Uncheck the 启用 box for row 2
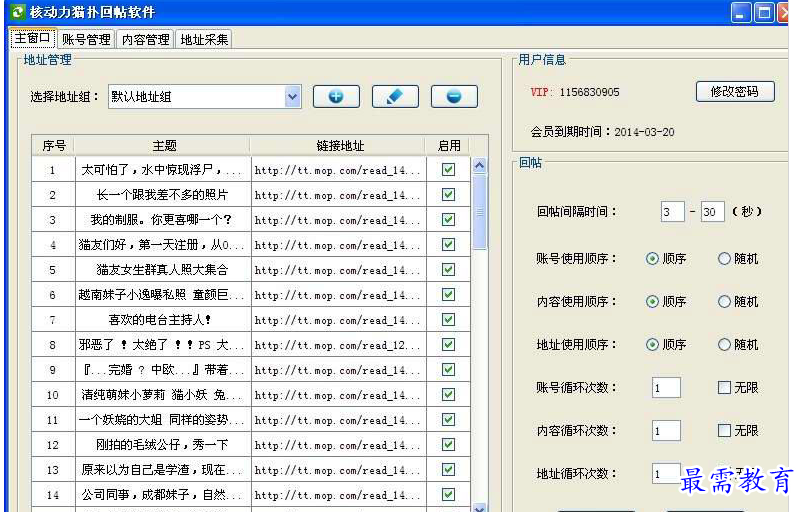This screenshot has width=802, height=512. coord(449,194)
